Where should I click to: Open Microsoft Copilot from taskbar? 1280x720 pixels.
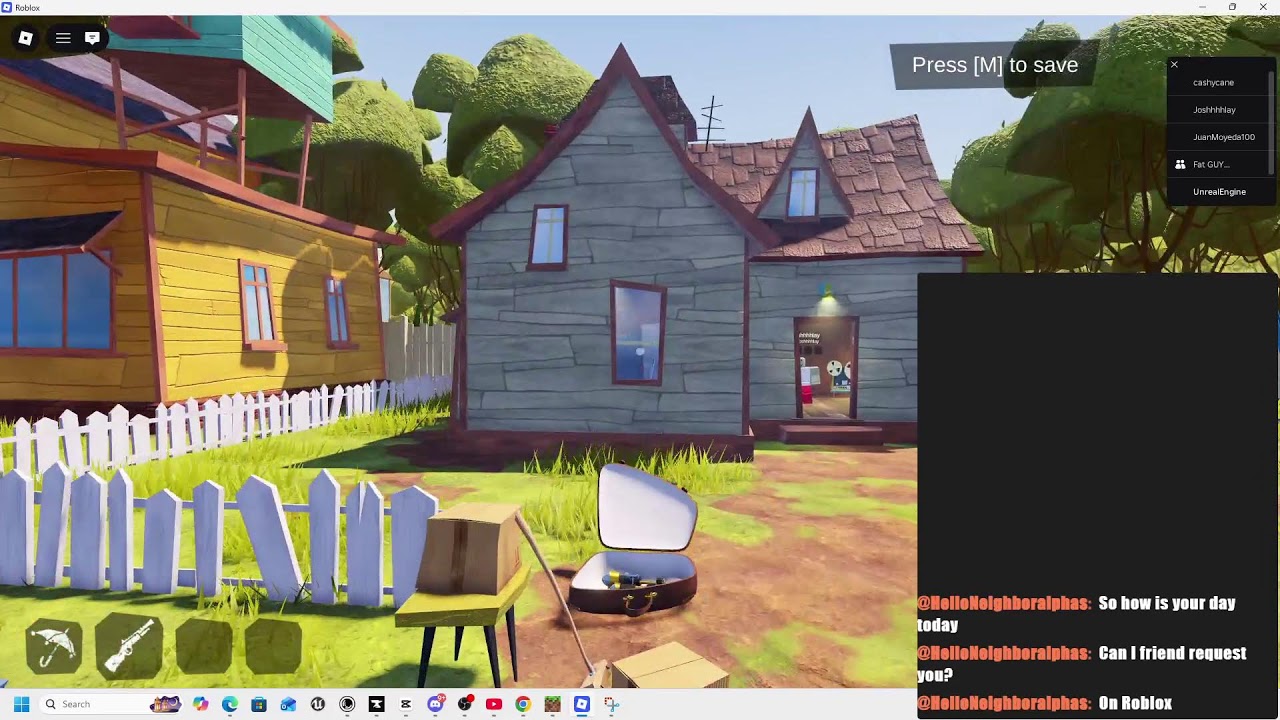click(x=201, y=704)
